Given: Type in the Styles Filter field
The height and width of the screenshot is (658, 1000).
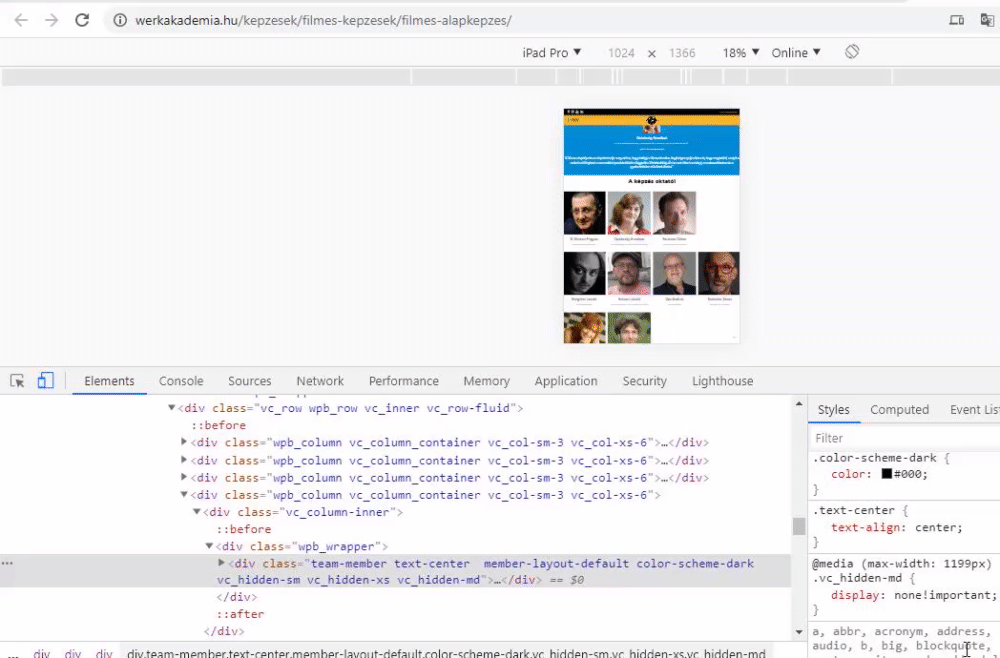Looking at the screenshot, I should click(x=906, y=438).
